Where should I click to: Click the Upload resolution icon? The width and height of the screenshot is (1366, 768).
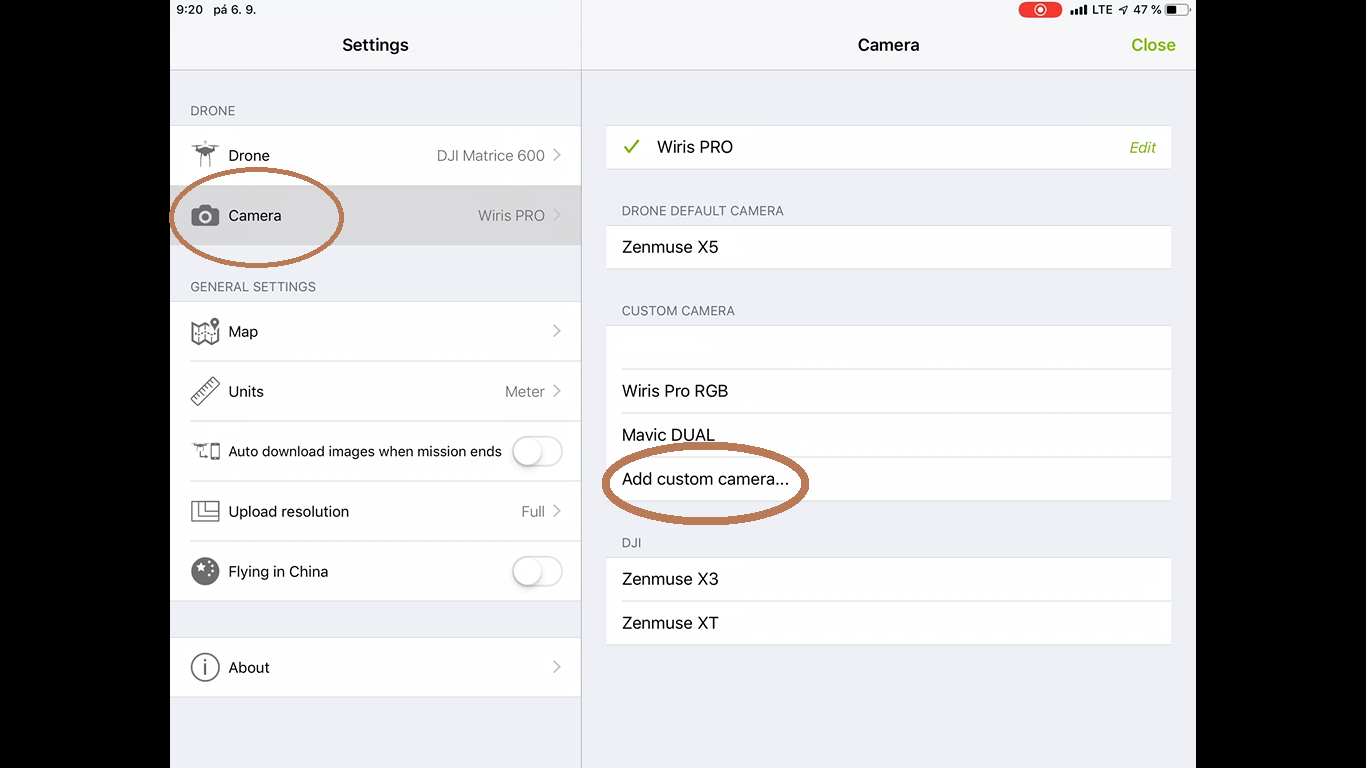point(205,511)
